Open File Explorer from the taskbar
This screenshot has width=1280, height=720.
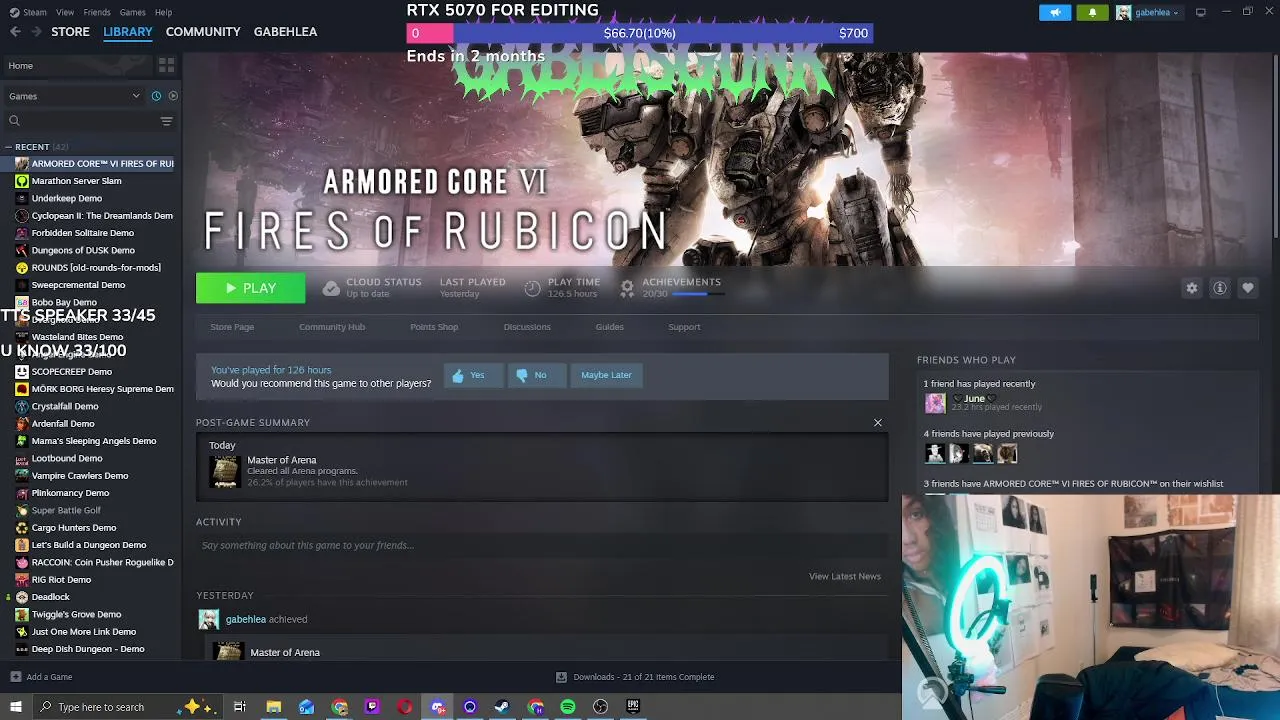point(273,707)
